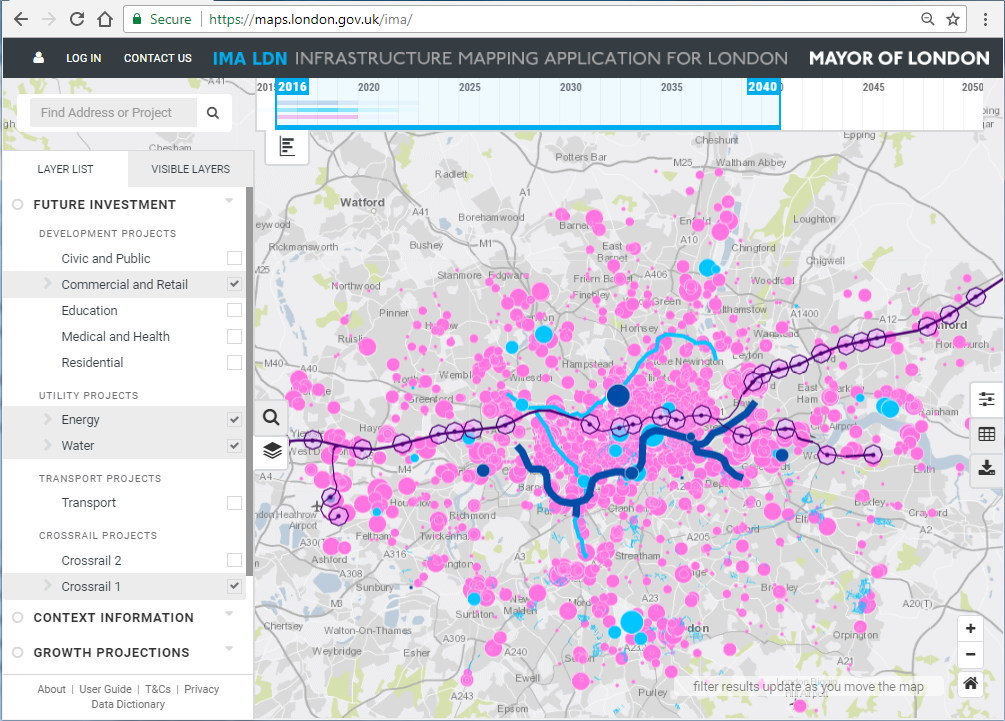Open the Contact Us menu item
Viewport: 1005px width, 721px height.
157,58
